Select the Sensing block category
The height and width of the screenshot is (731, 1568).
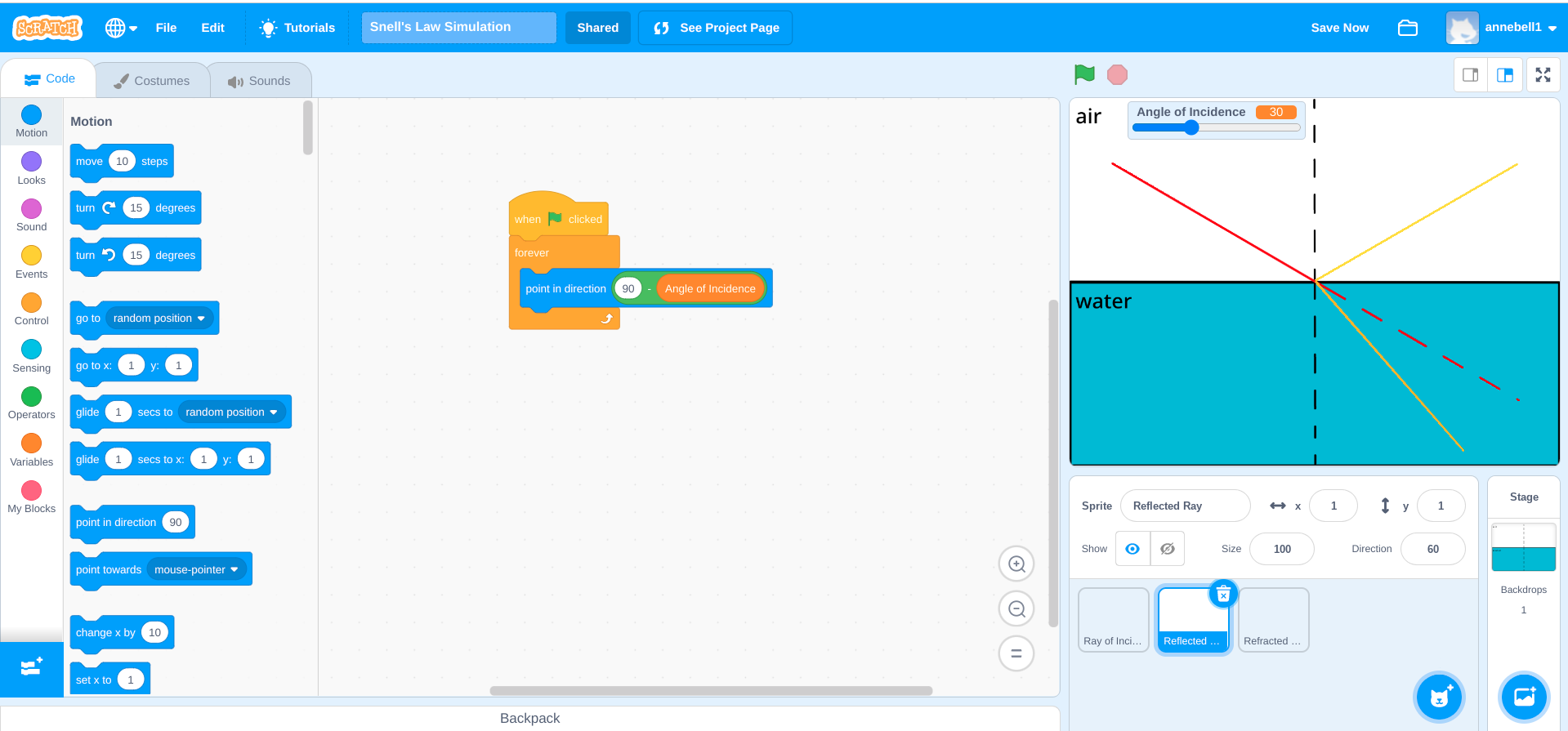click(x=32, y=357)
